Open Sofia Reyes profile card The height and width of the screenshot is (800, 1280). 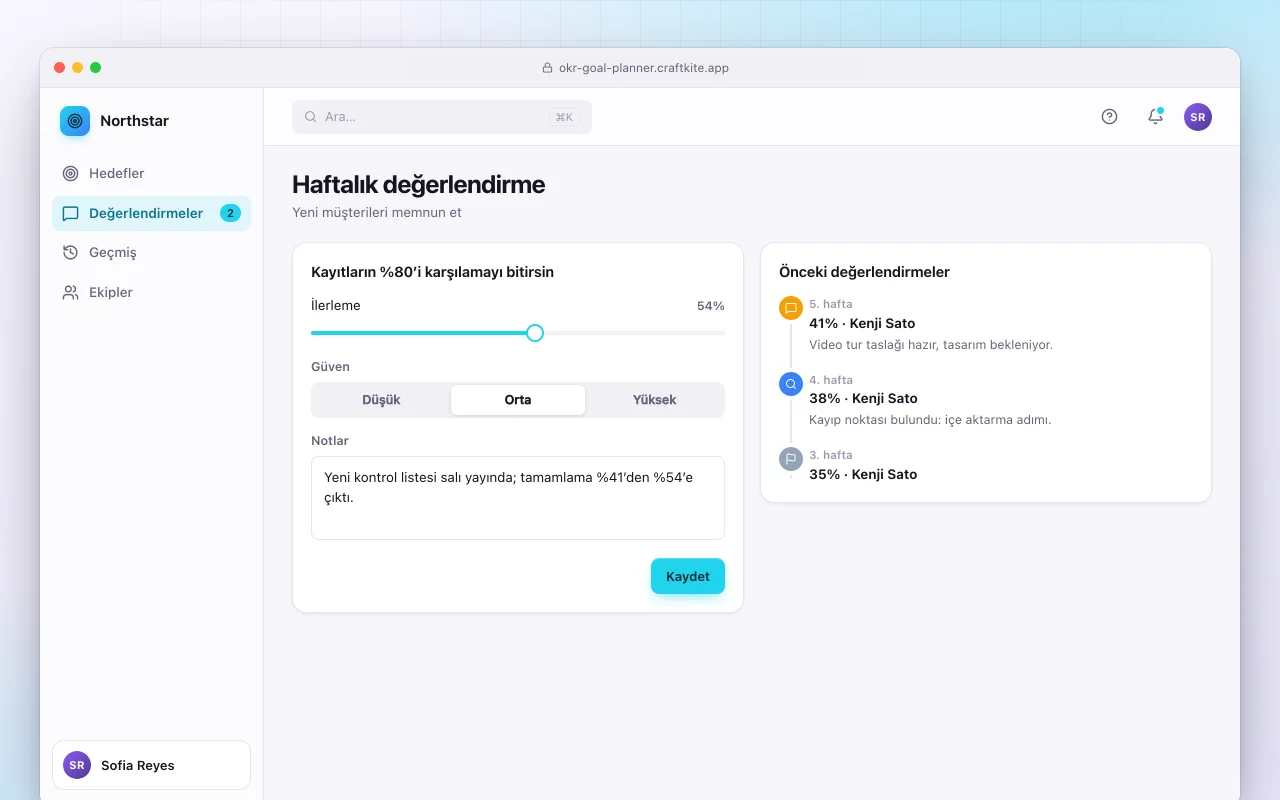(151, 765)
